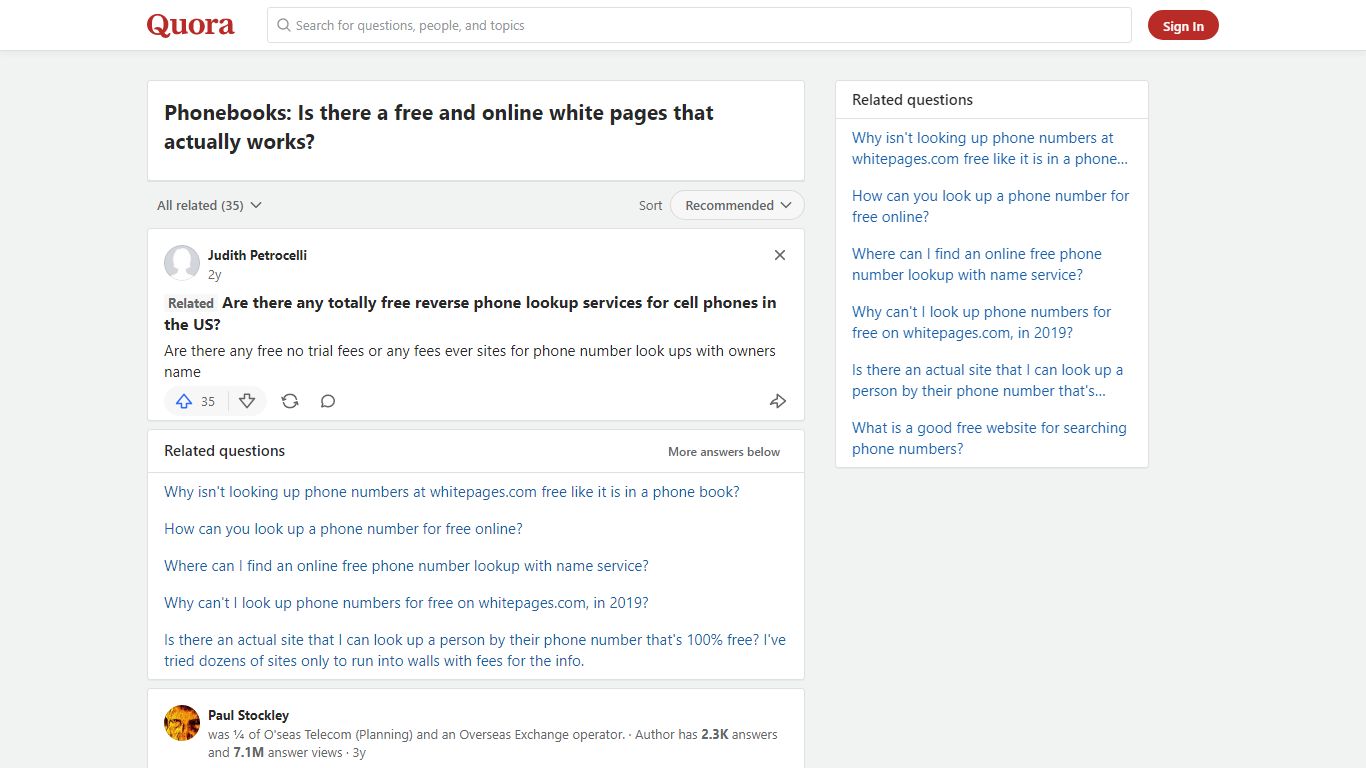Open the Quora home logo
Viewport: 1366px width, 768px height.
(190, 25)
